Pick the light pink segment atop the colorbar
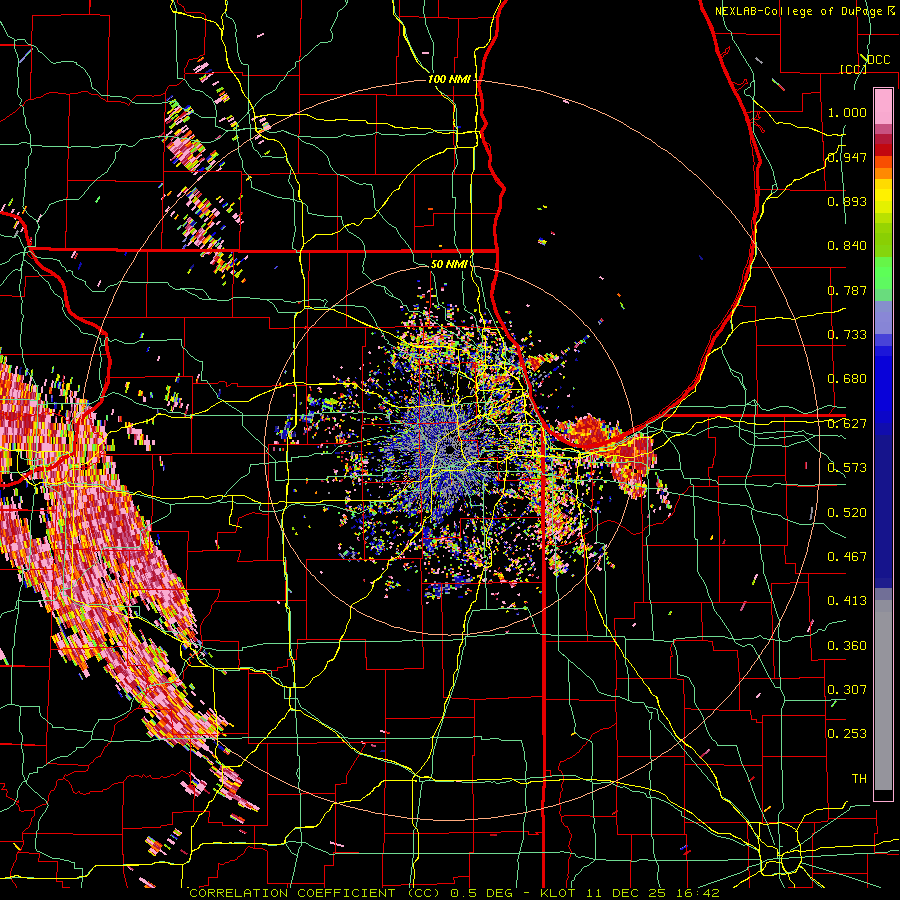The height and width of the screenshot is (900, 900). (x=883, y=106)
